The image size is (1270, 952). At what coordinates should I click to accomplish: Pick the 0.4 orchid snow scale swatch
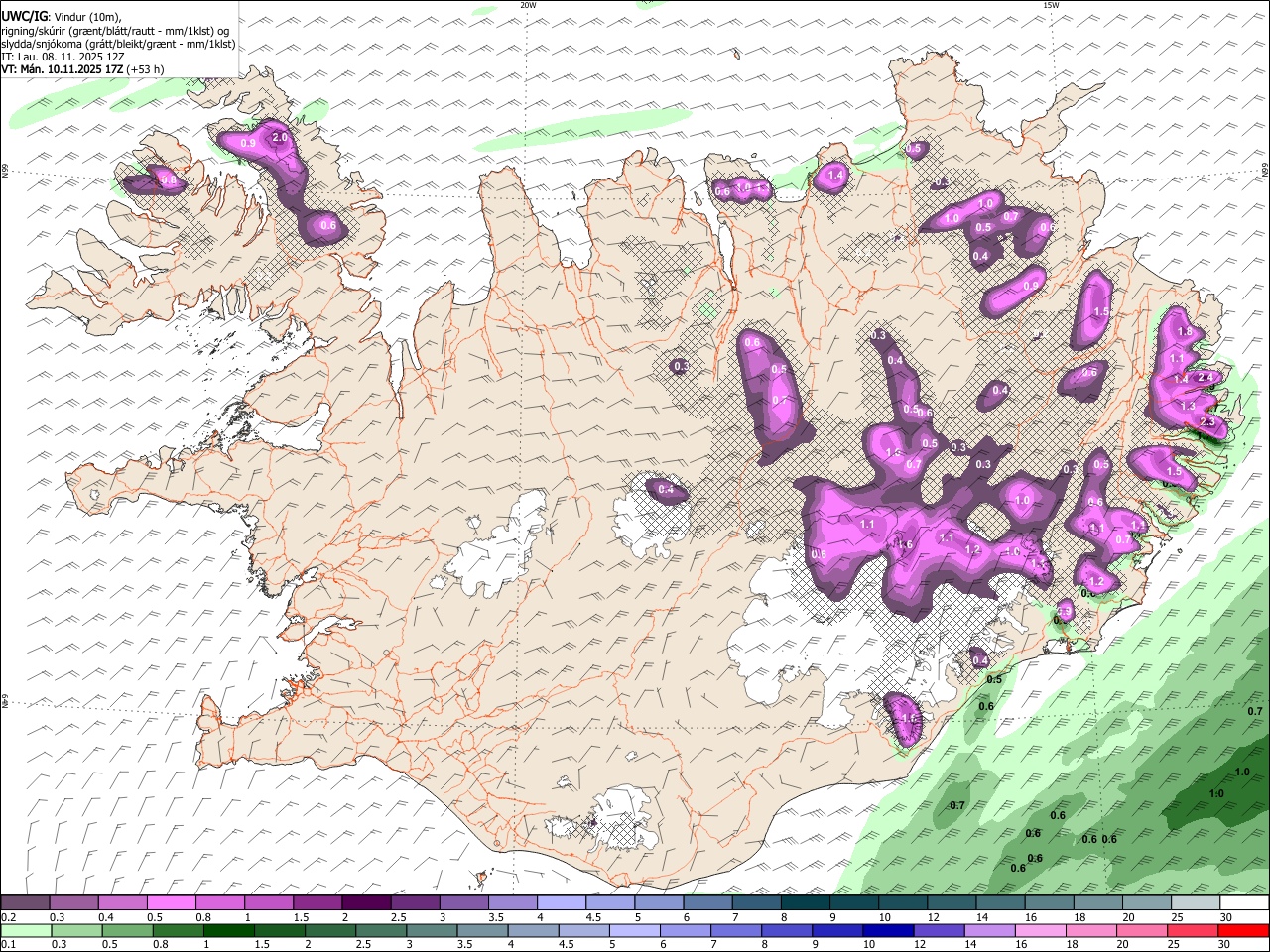click(x=123, y=903)
